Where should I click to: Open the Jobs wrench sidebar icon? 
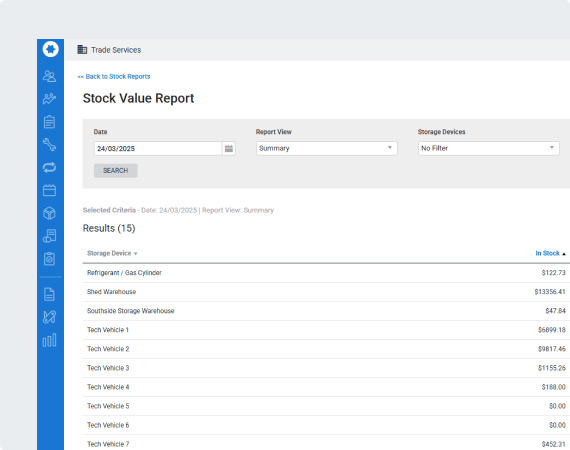coord(49,145)
